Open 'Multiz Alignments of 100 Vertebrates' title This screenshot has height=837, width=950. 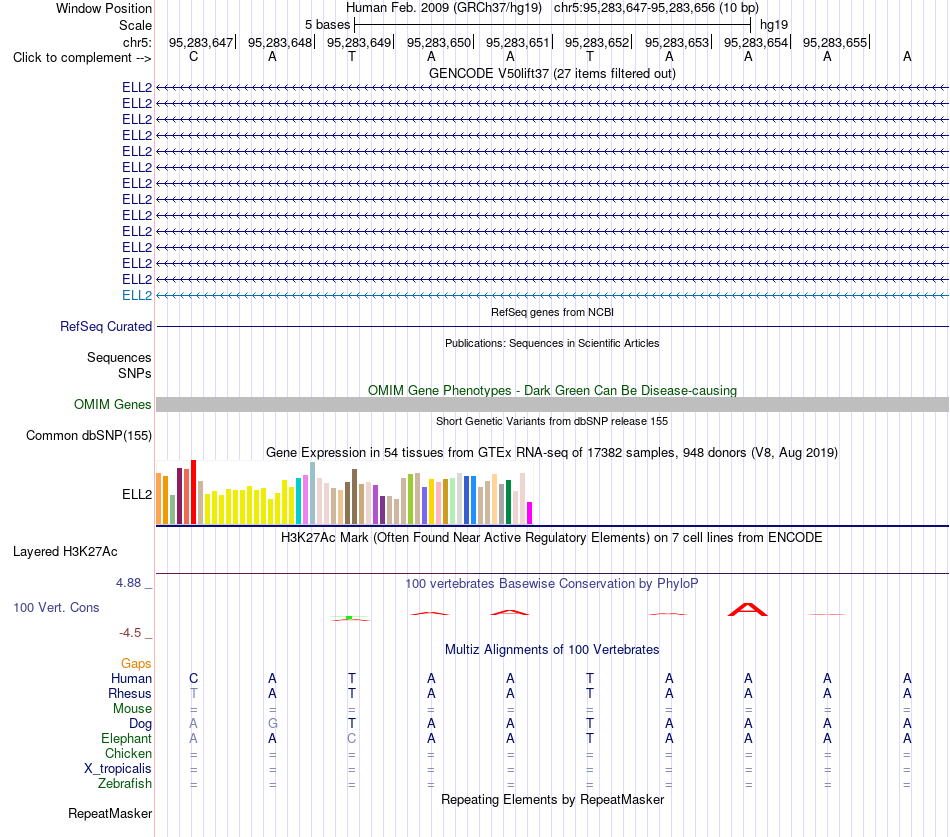pyautogui.click(x=552, y=650)
